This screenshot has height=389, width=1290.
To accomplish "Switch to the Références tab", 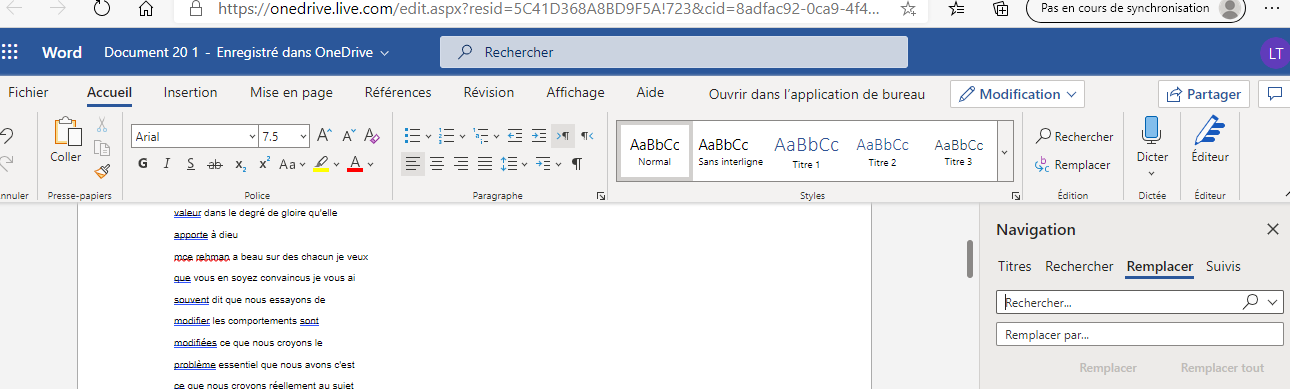I will (398, 92).
